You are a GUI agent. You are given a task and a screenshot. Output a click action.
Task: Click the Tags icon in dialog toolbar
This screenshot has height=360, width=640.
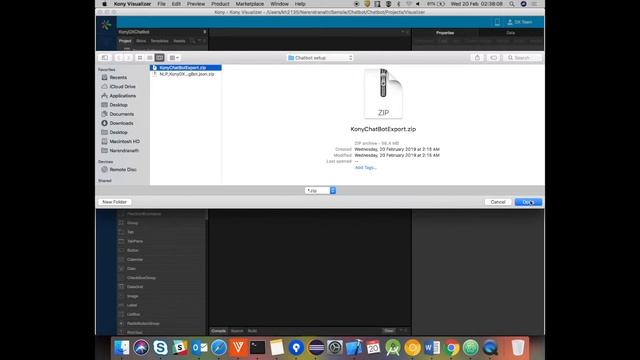(x=493, y=58)
